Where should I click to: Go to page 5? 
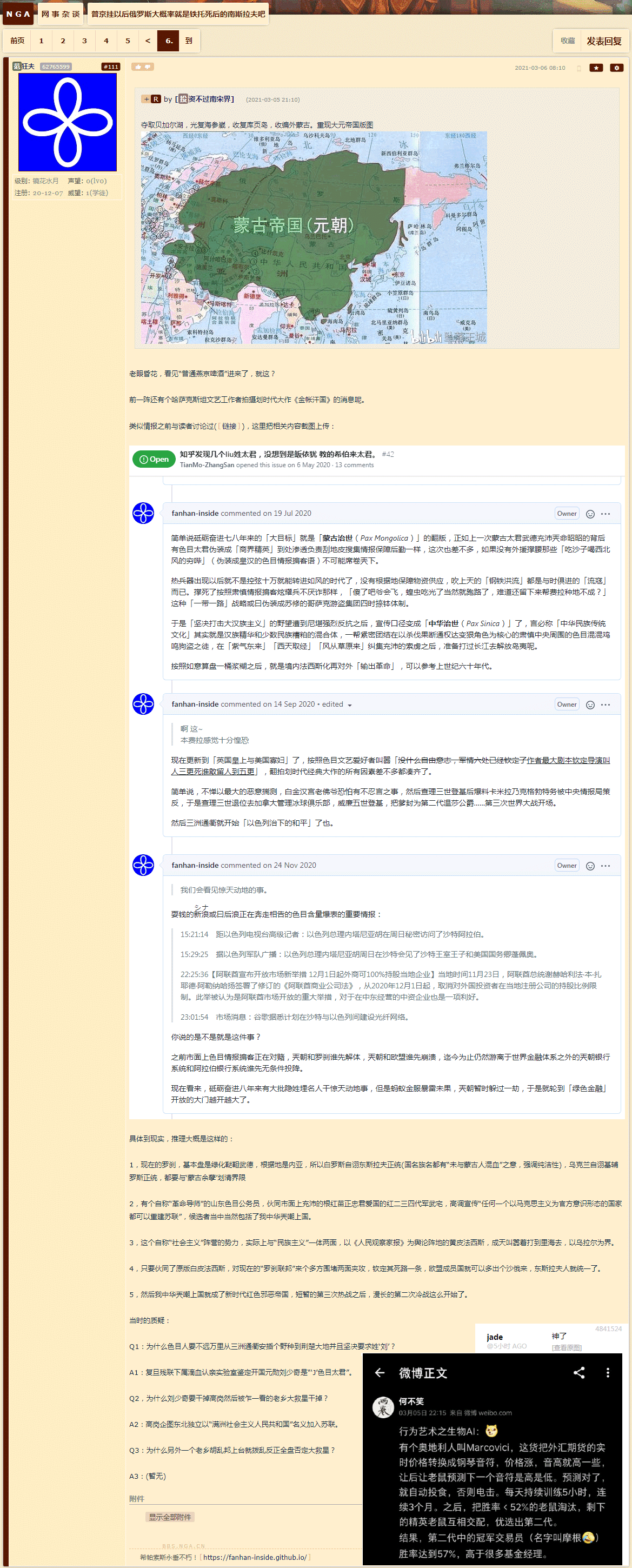point(128,41)
